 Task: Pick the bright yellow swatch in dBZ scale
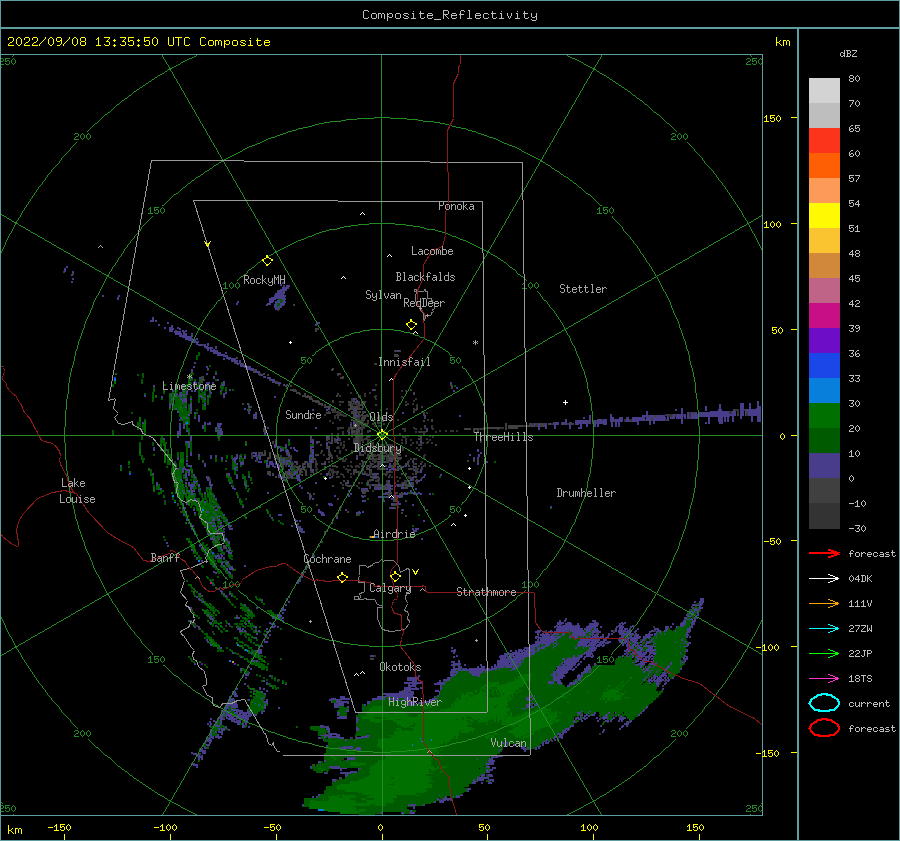(x=824, y=215)
